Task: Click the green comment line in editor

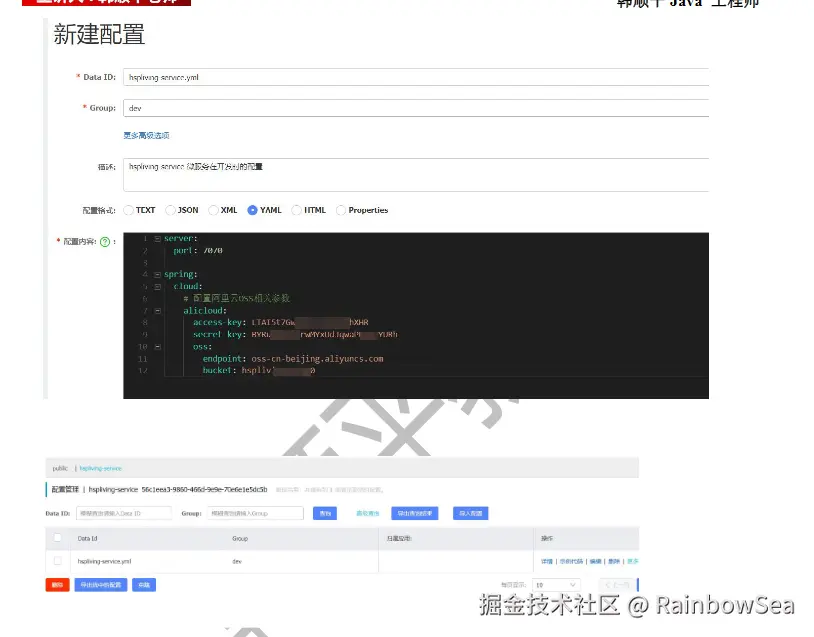Action: [x=236, y=299]
